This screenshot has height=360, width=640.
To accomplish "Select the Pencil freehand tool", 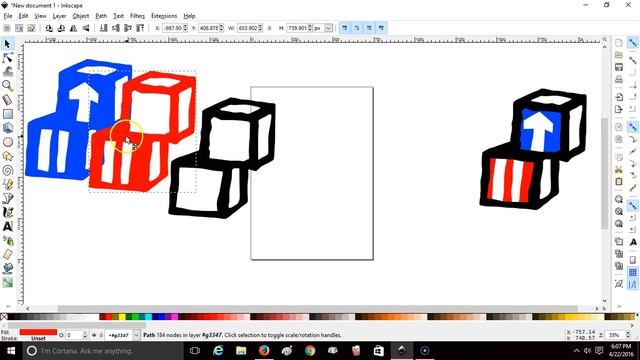I will pos(7,184).
